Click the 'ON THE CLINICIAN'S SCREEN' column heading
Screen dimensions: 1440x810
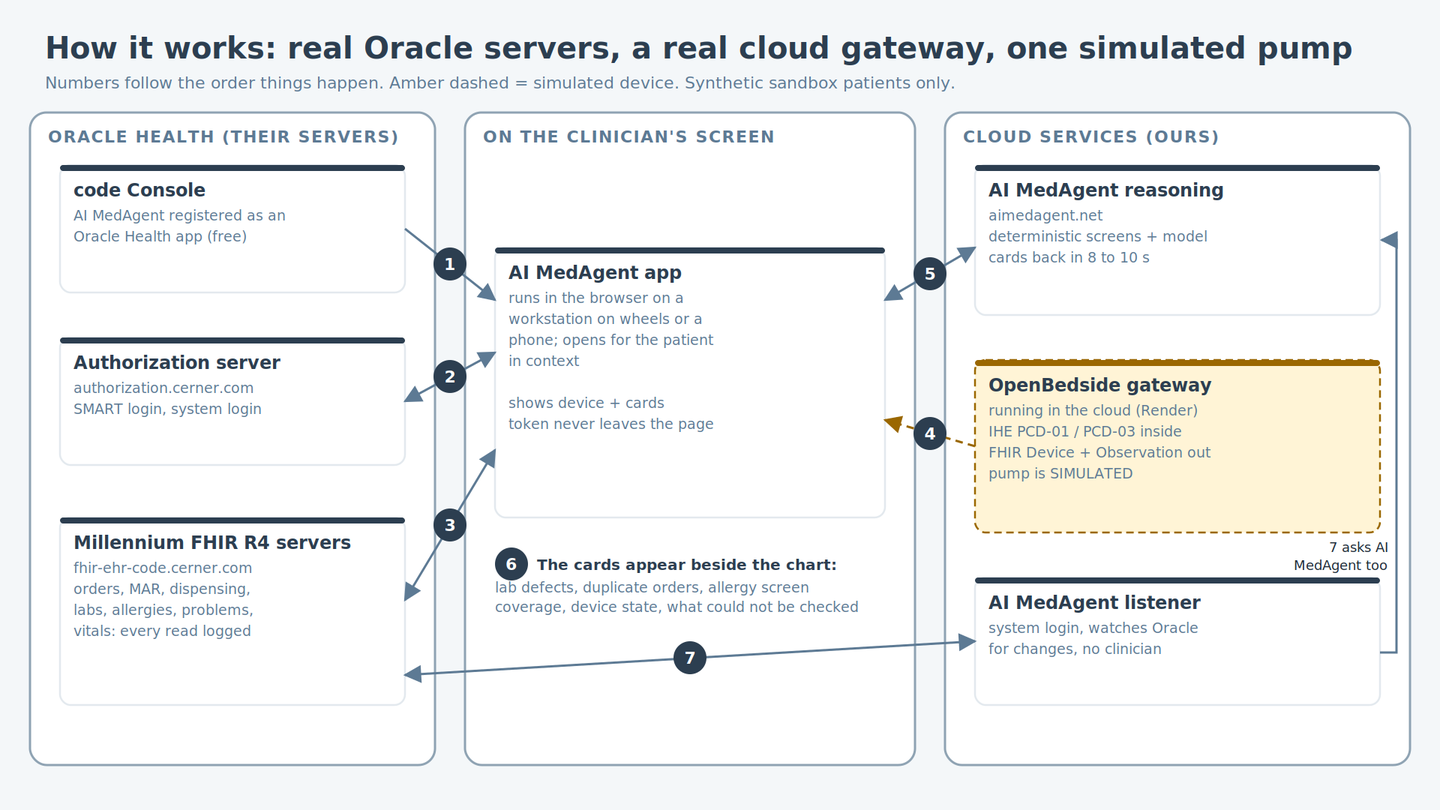[x=629, y=137]
